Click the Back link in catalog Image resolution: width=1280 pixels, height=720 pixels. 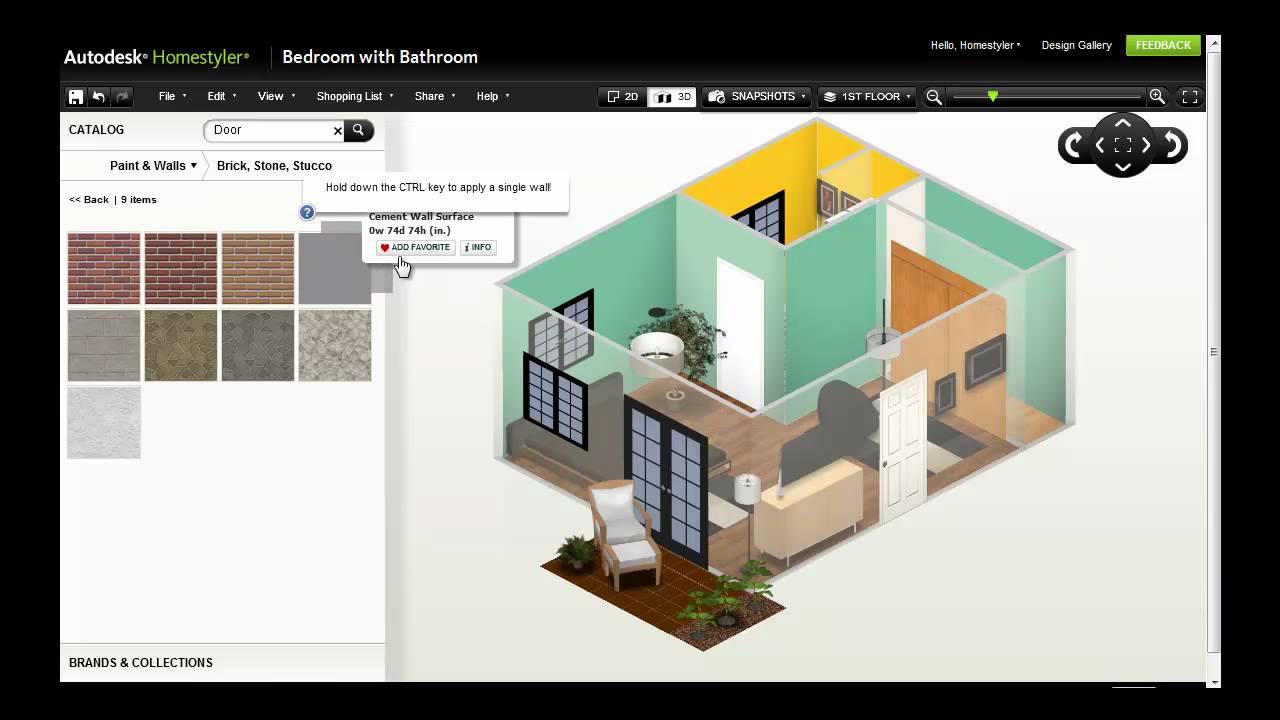(x=89, y=200)
